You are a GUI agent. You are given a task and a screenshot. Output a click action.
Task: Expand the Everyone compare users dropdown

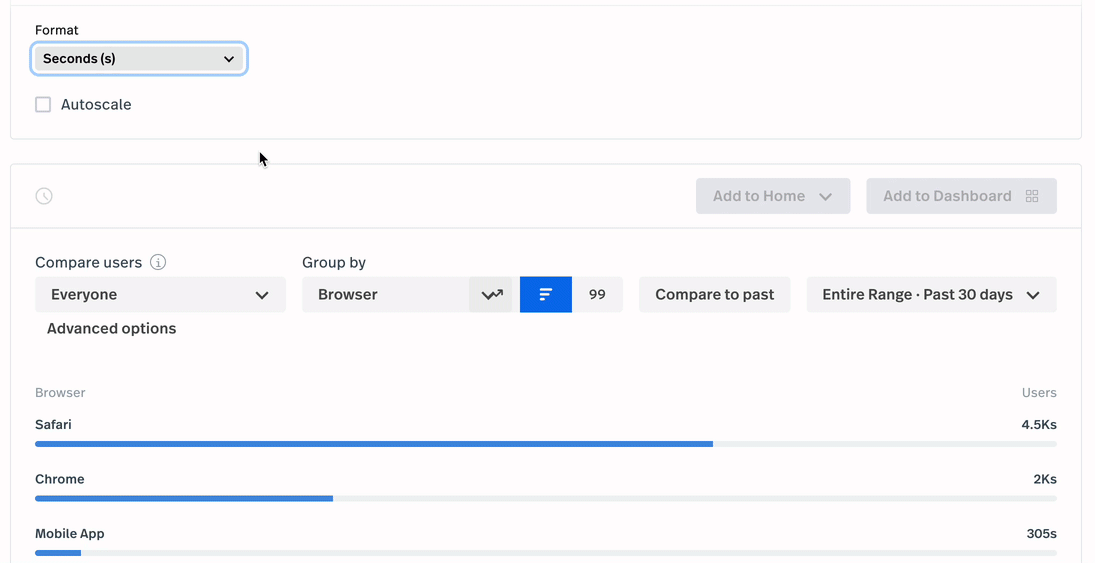point(160,295)
